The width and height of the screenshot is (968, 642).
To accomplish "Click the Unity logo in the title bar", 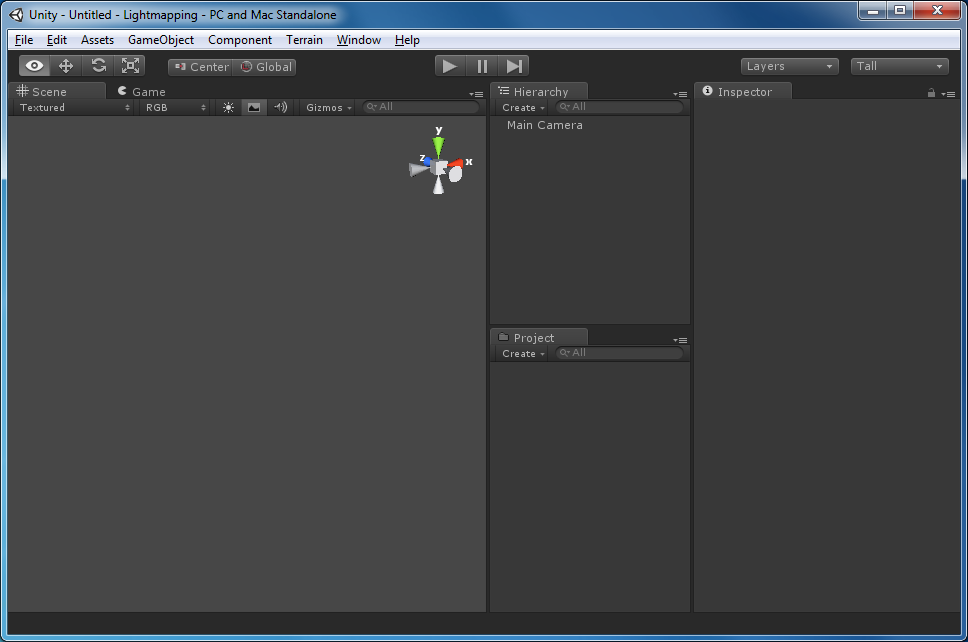I will click(16, 15).
